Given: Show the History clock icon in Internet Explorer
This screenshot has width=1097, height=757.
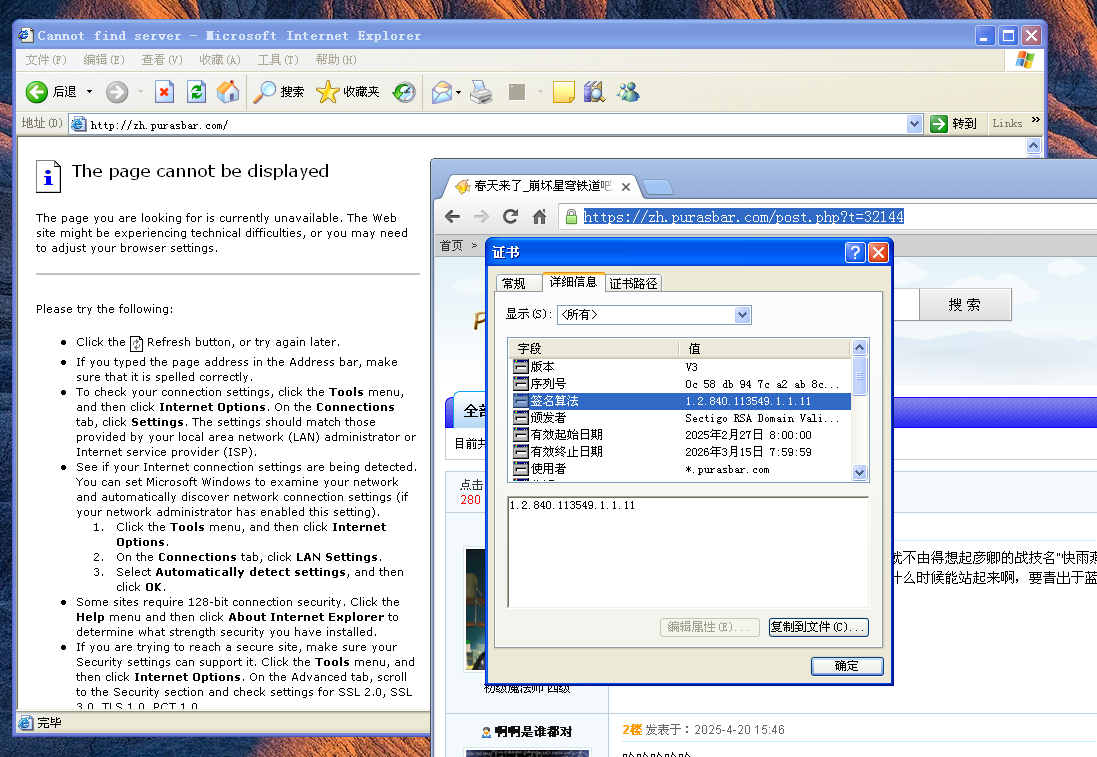Looking at the screenshot, I should 404,92.
